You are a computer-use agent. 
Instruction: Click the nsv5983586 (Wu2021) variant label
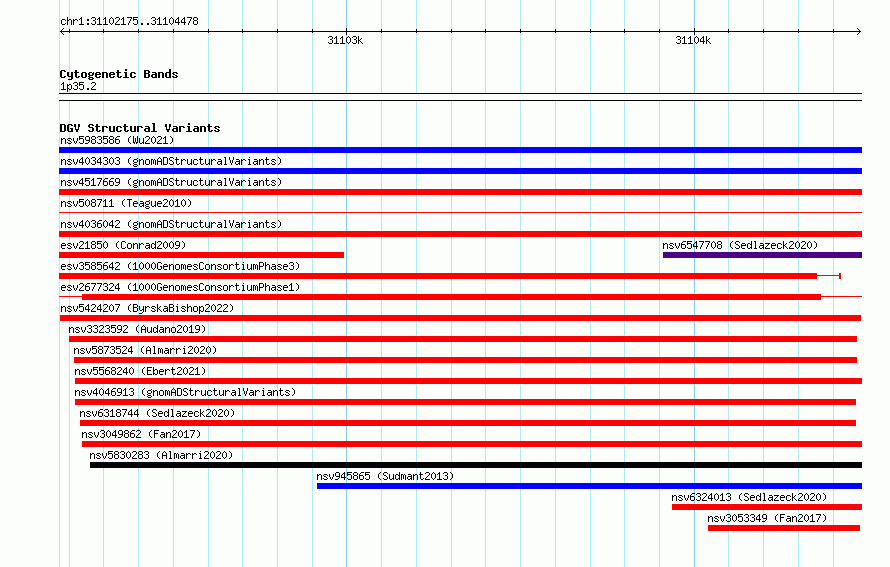[x=117, y=140]
